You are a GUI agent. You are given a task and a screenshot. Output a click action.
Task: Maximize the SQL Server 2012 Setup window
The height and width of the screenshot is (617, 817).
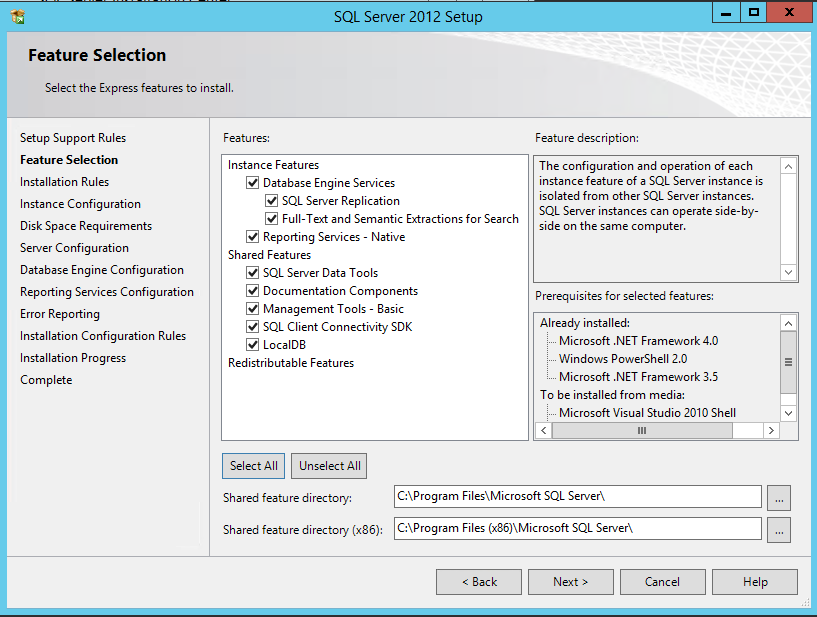pyautogui.click(x=753, y=13)
